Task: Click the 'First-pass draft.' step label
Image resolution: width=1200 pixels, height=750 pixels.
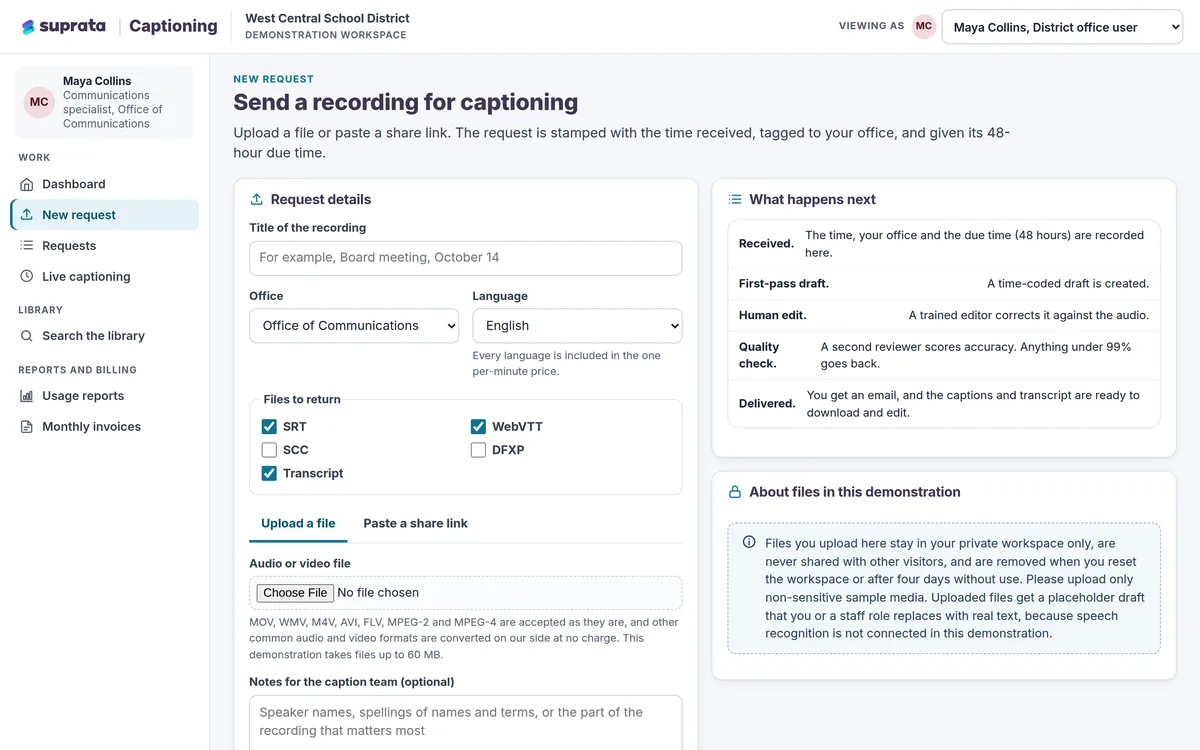Action: 784,284
